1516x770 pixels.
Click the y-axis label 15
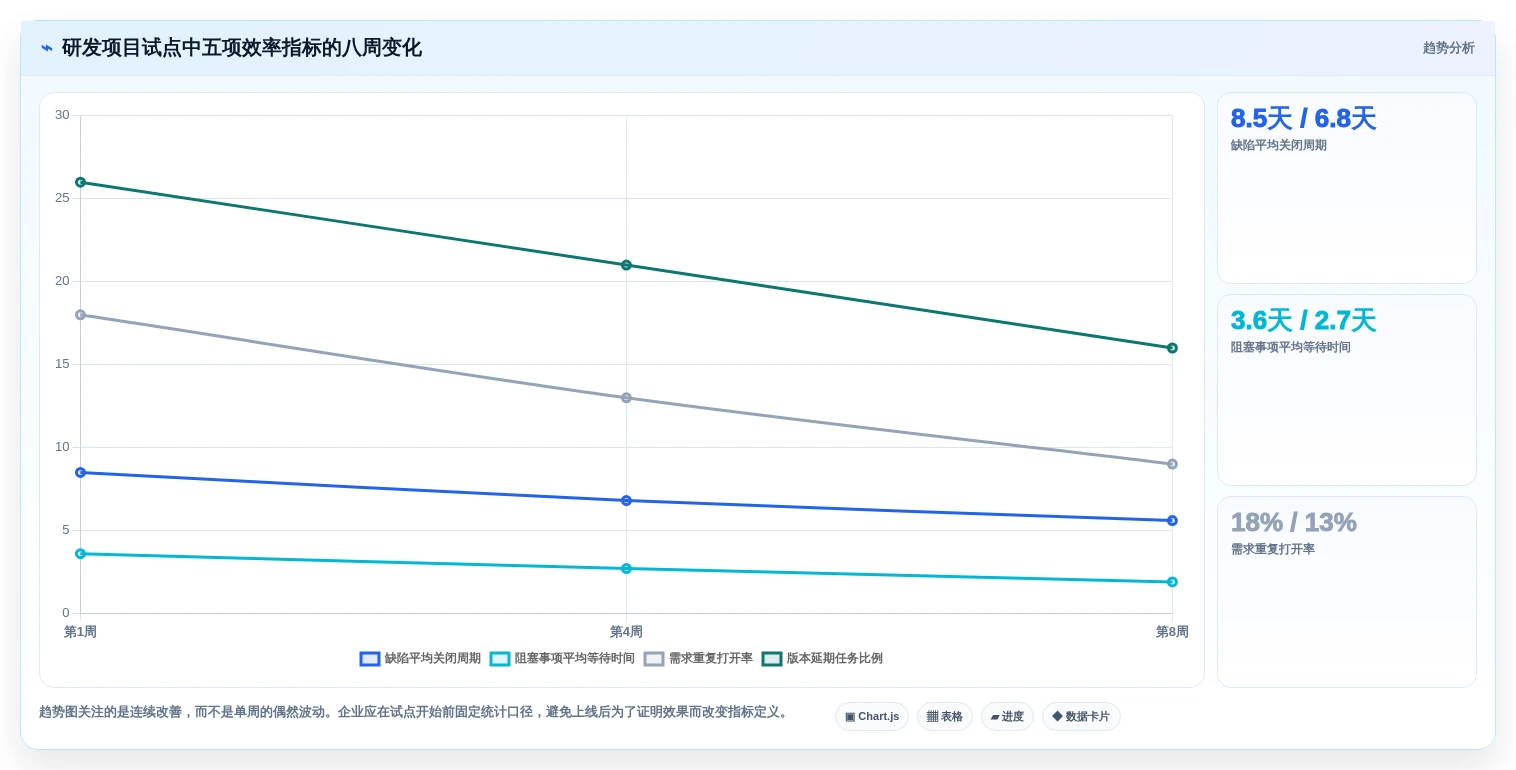tap(62, 364)
